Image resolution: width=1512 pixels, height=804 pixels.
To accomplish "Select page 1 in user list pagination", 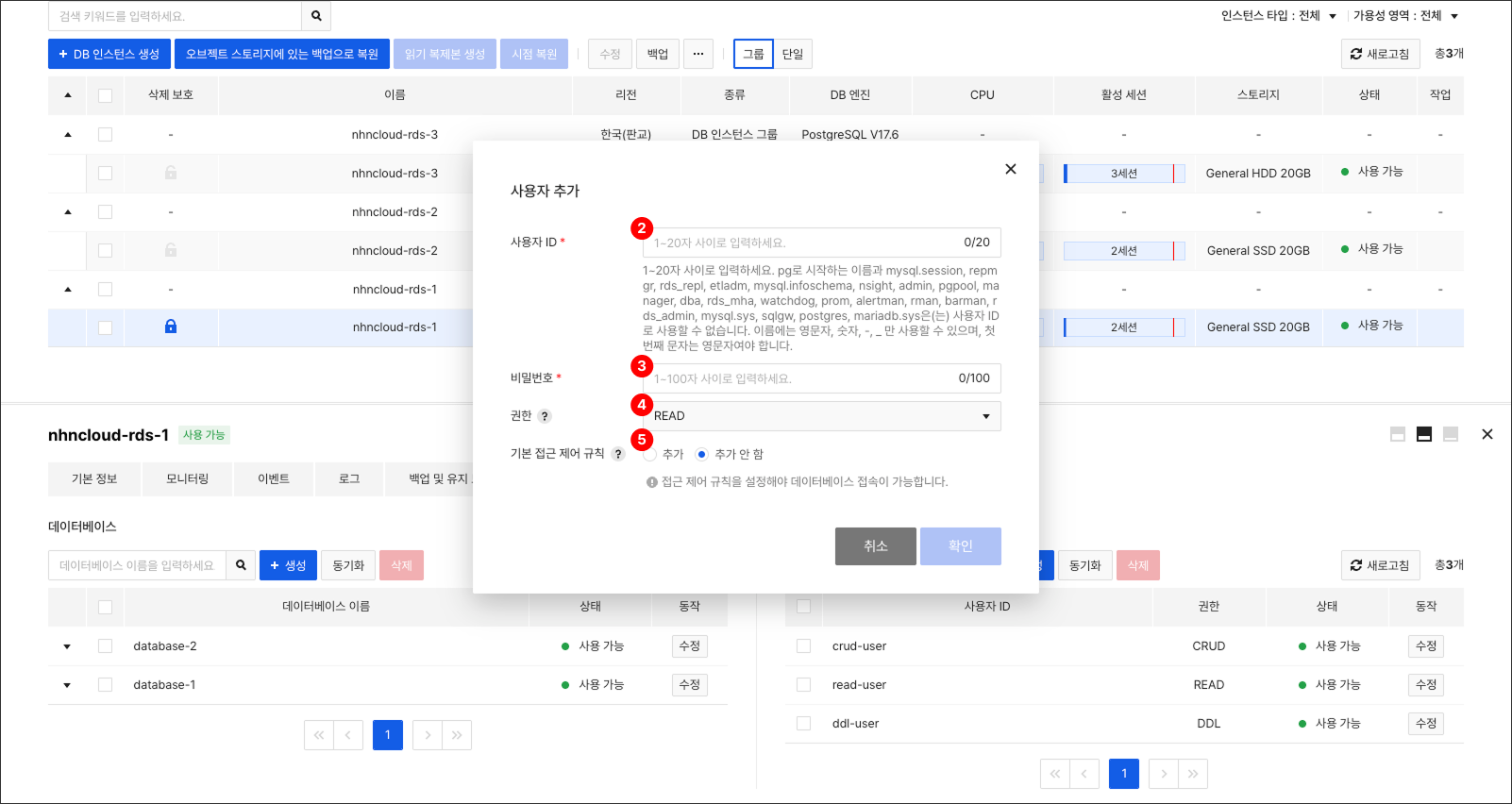I will 1124,774.
